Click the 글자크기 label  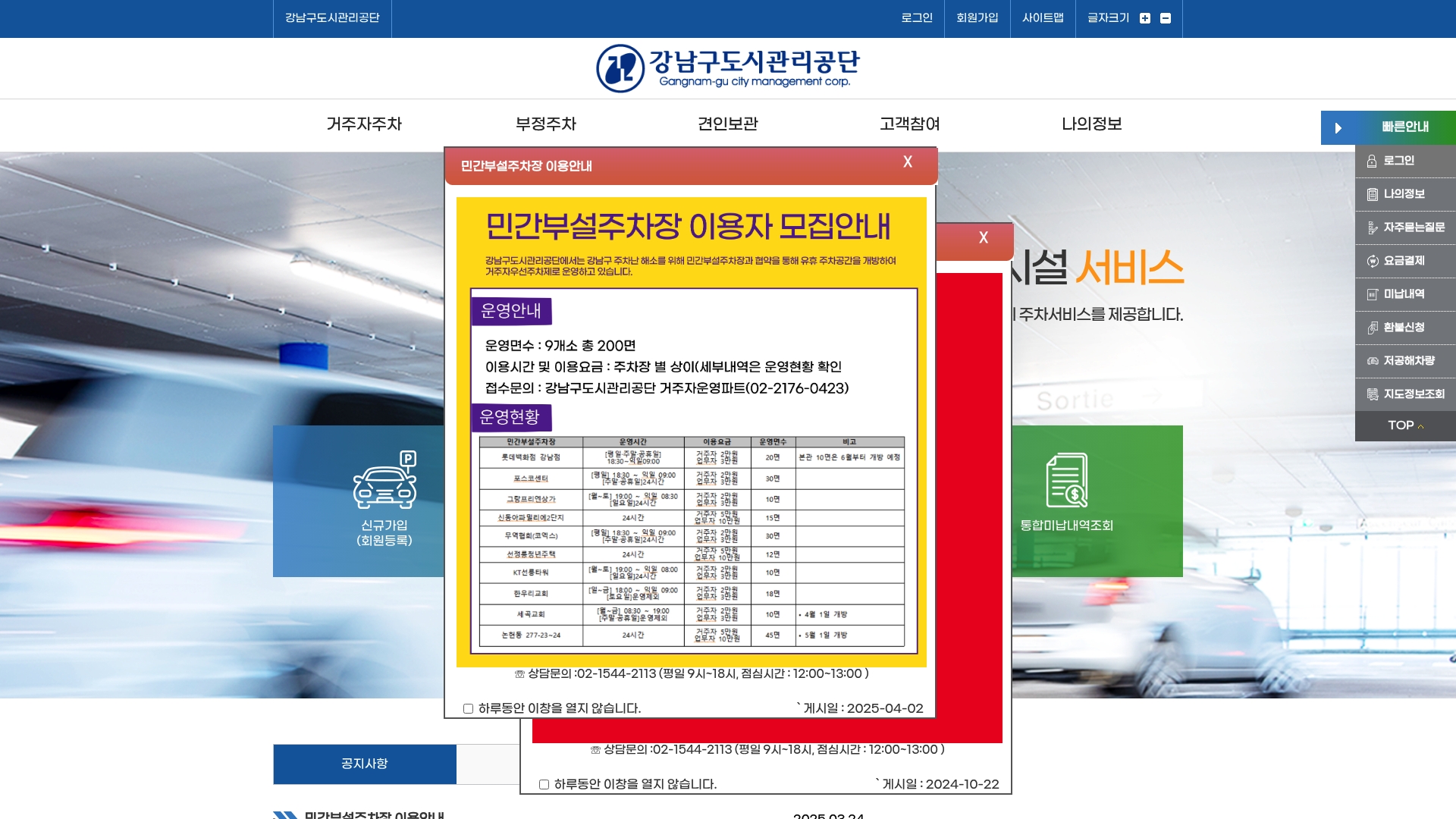(x=1108, y=18)
